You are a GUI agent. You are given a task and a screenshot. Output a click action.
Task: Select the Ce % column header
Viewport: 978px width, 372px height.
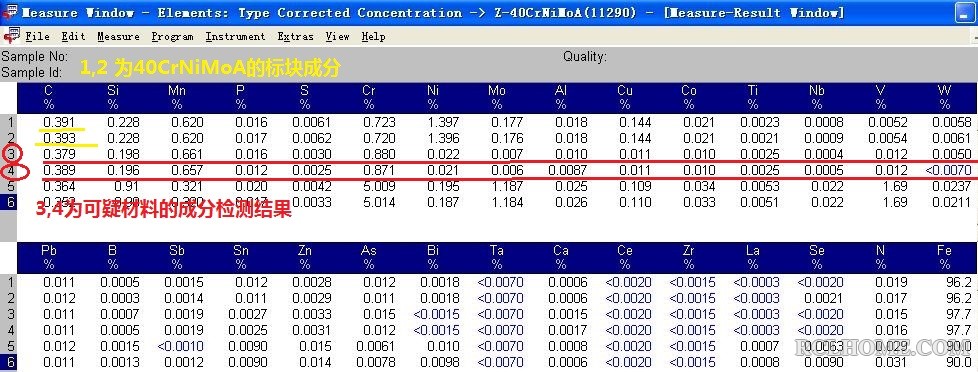[x=625, y=257]
